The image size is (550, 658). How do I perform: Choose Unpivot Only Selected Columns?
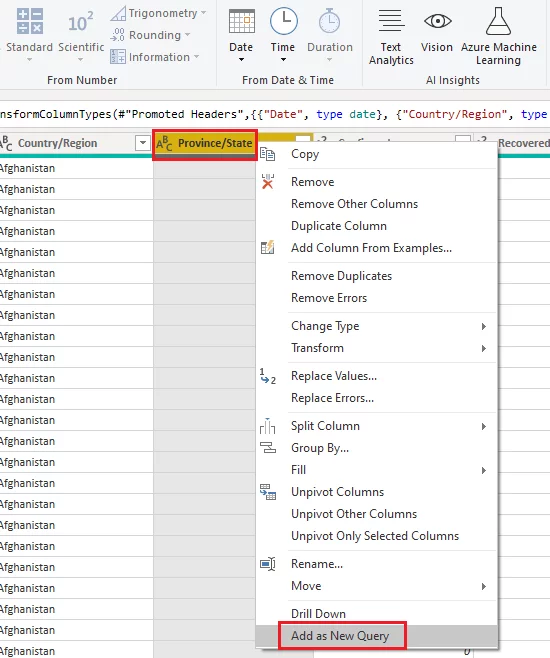click(375, 536)
